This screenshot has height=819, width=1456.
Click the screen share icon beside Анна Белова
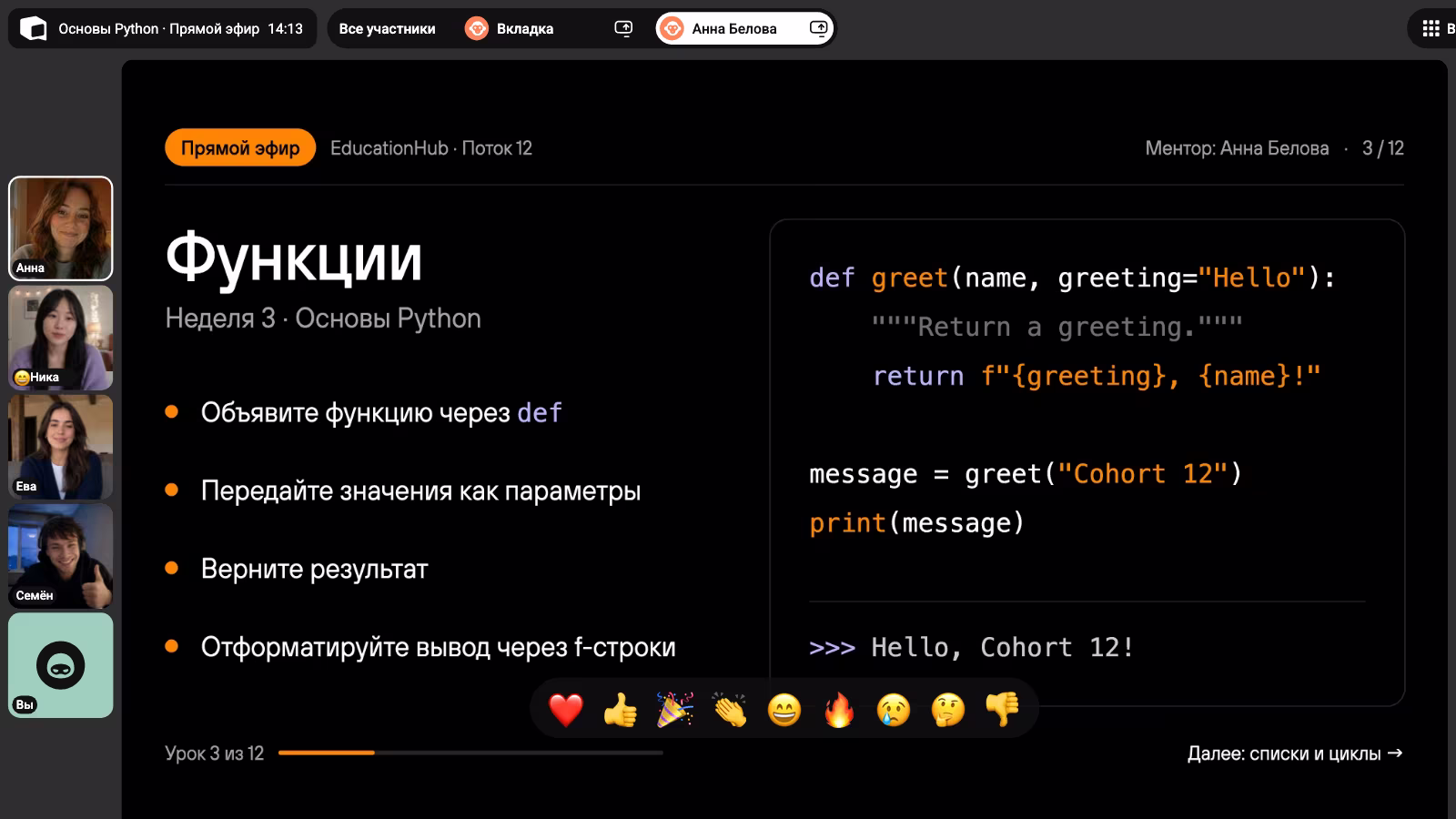click(818, 28)
